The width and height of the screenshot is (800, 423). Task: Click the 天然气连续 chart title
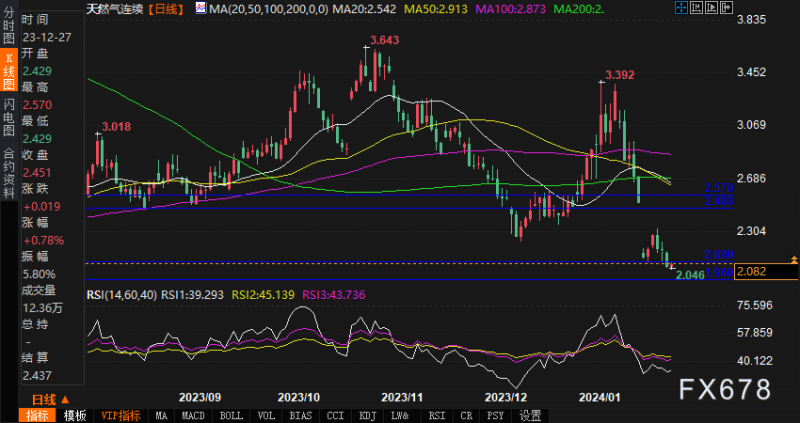pos(115,8)
